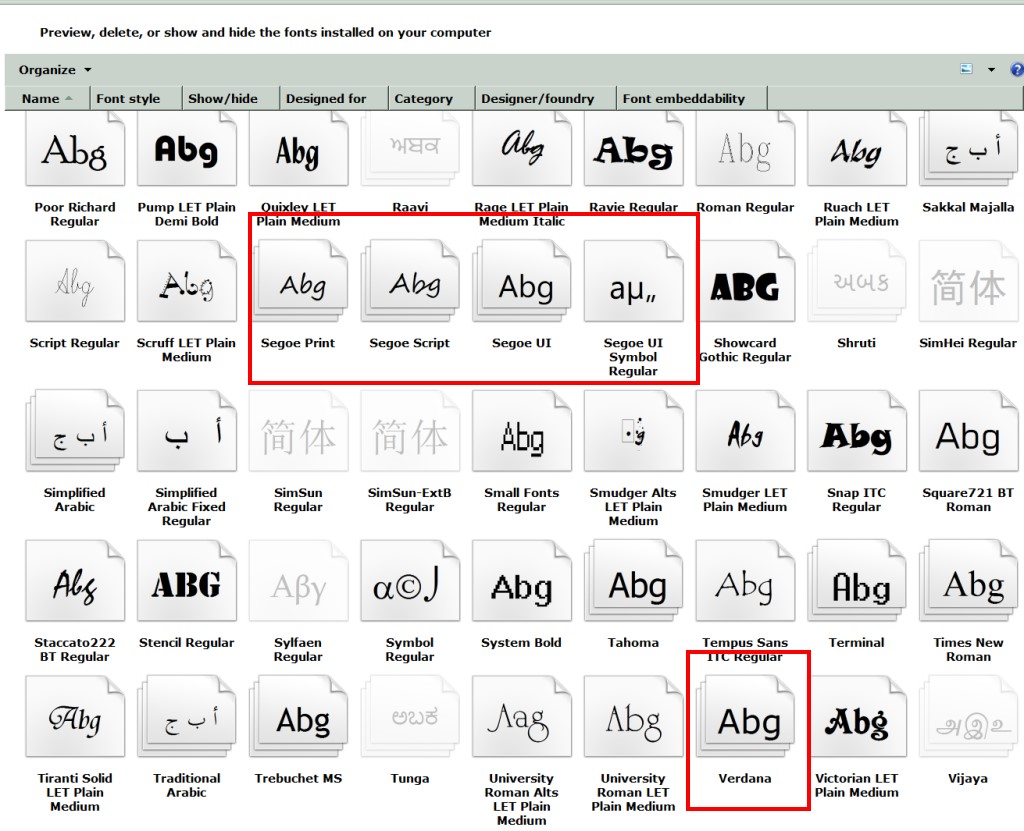Open the Organize dropdown menu
The image size is (1024, 831).
pos(55,70)
